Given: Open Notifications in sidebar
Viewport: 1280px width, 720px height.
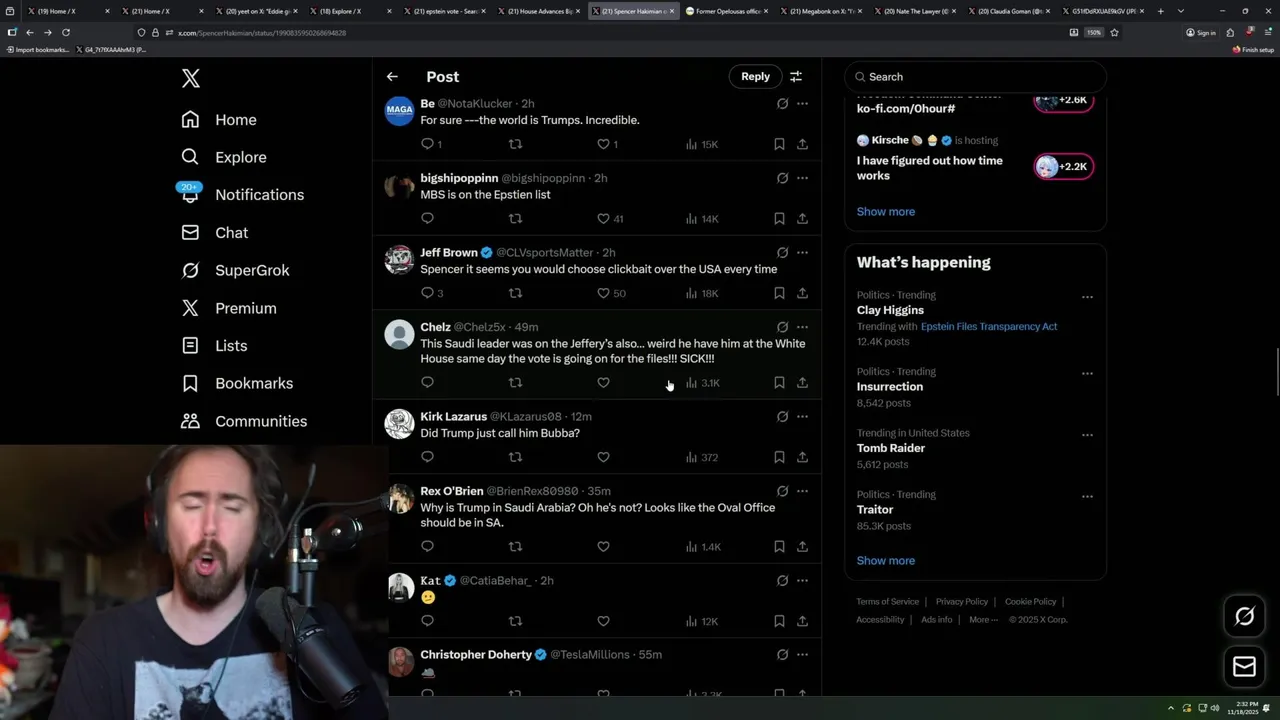Looking at the screenshot, I should click(x=242, y=195).
